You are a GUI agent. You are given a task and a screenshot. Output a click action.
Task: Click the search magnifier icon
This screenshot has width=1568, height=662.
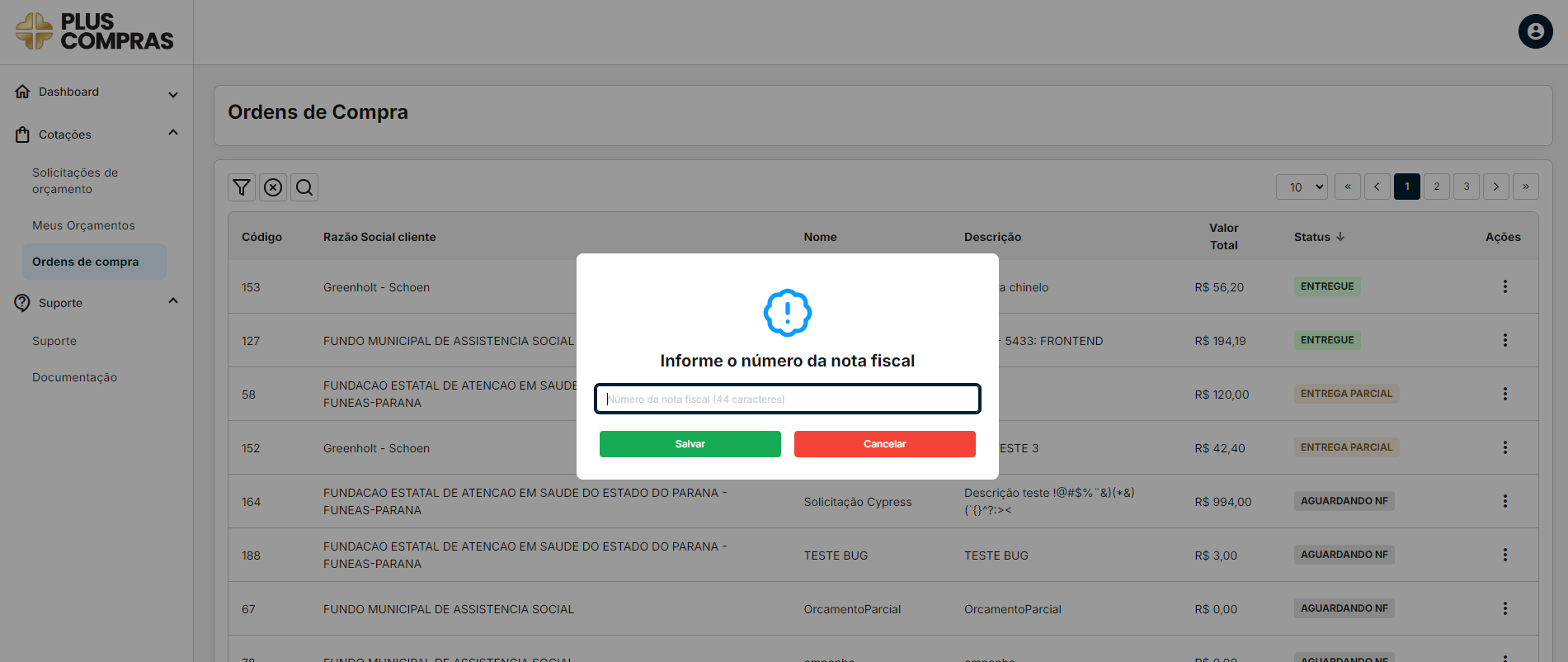pyautogui.click(x=304, y=187)
